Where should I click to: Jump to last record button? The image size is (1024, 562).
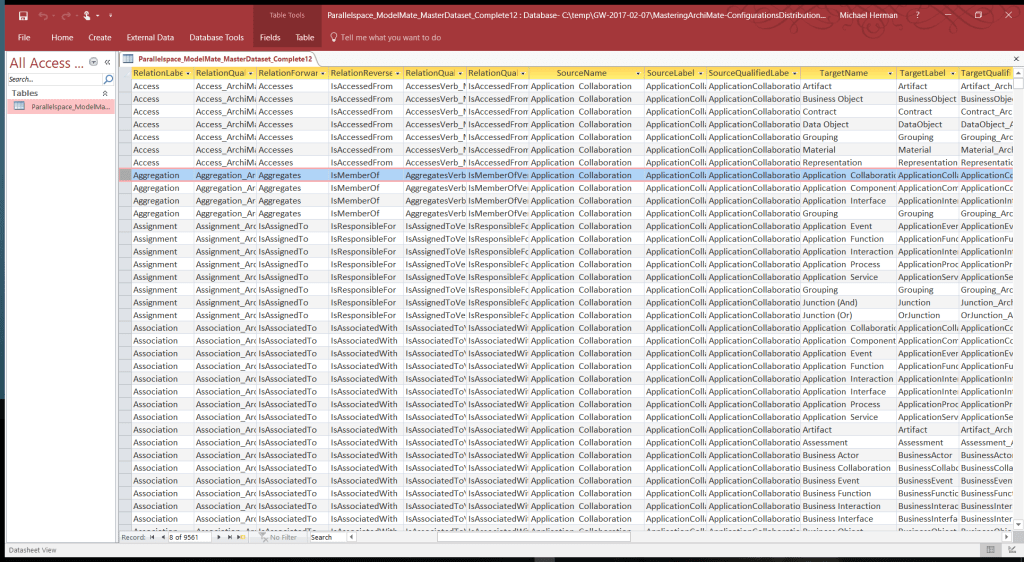click(229, 537)
